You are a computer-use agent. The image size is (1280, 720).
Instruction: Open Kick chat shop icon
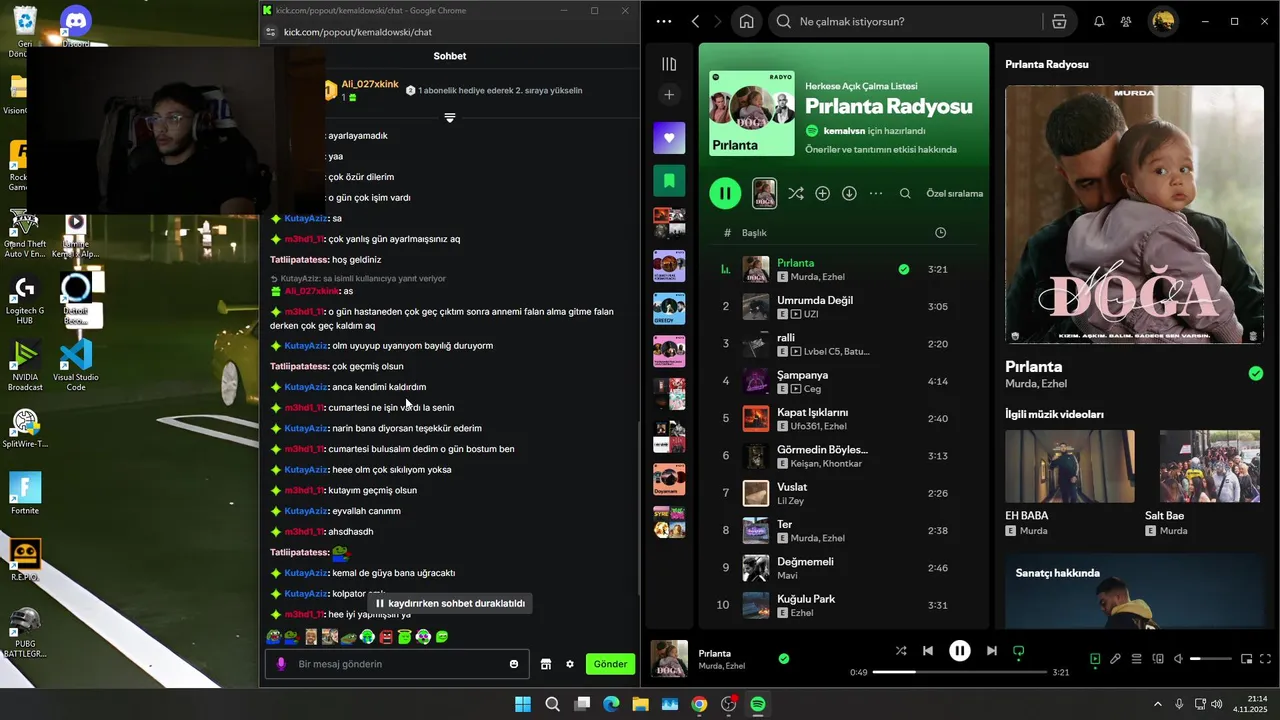coord(546,664)
